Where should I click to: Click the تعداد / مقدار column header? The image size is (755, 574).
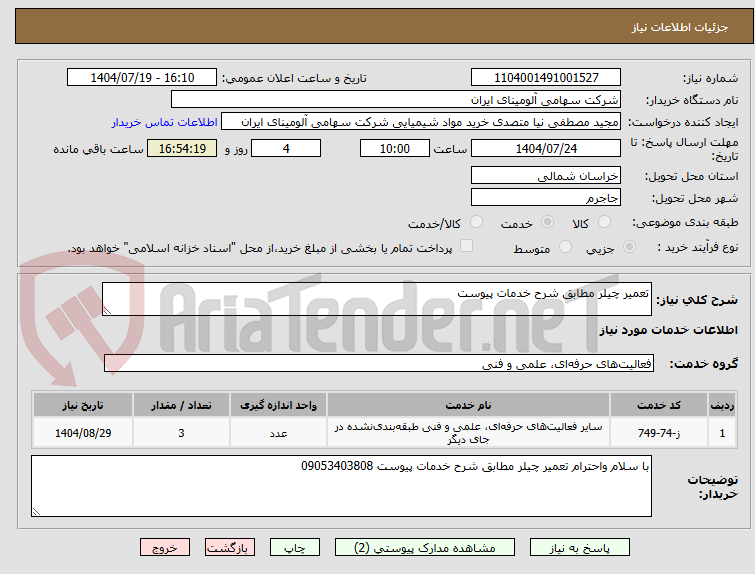181,405
